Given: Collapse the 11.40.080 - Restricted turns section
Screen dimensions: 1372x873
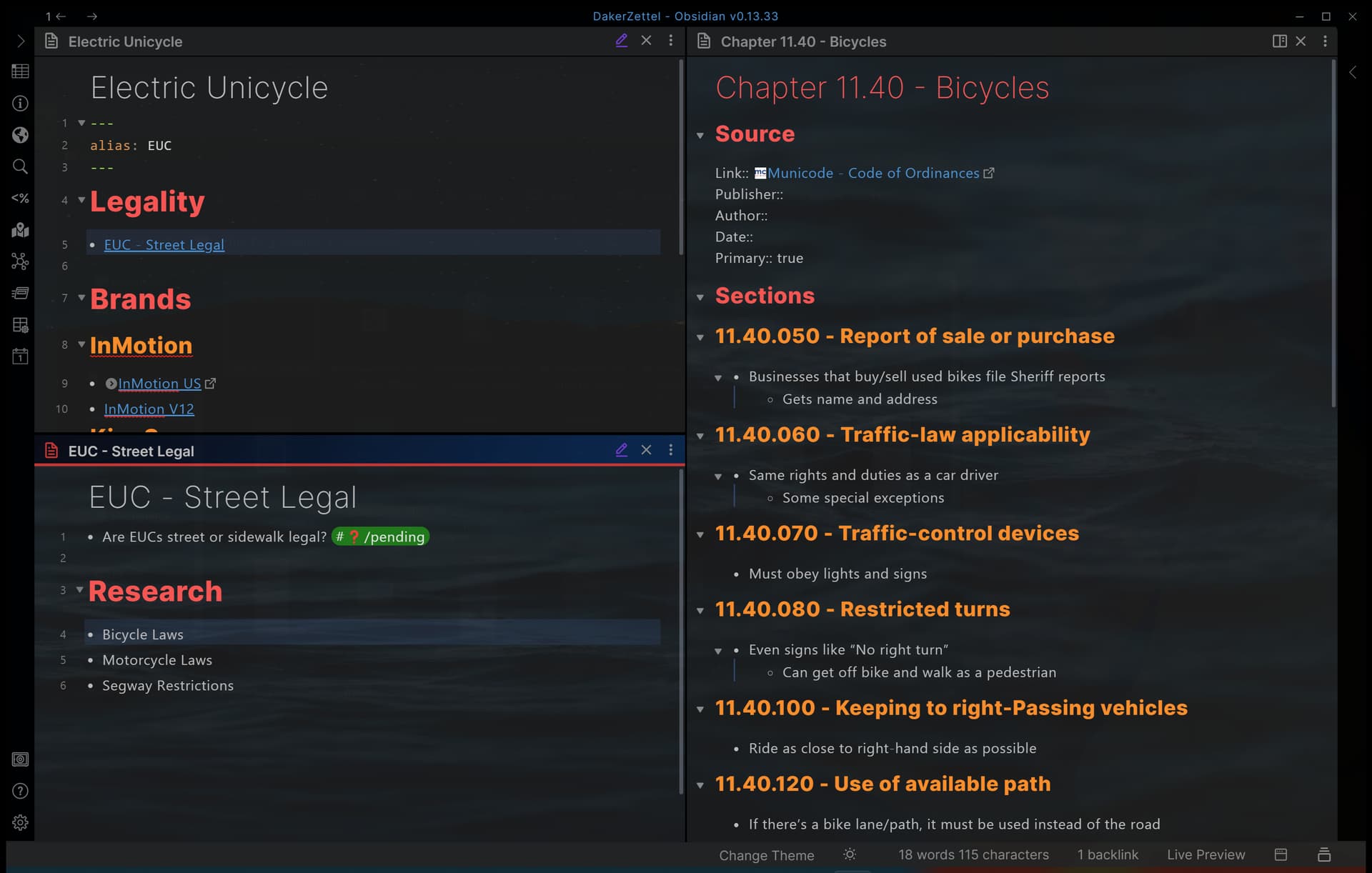Looking at the screenshot, I should pos(700,610).
